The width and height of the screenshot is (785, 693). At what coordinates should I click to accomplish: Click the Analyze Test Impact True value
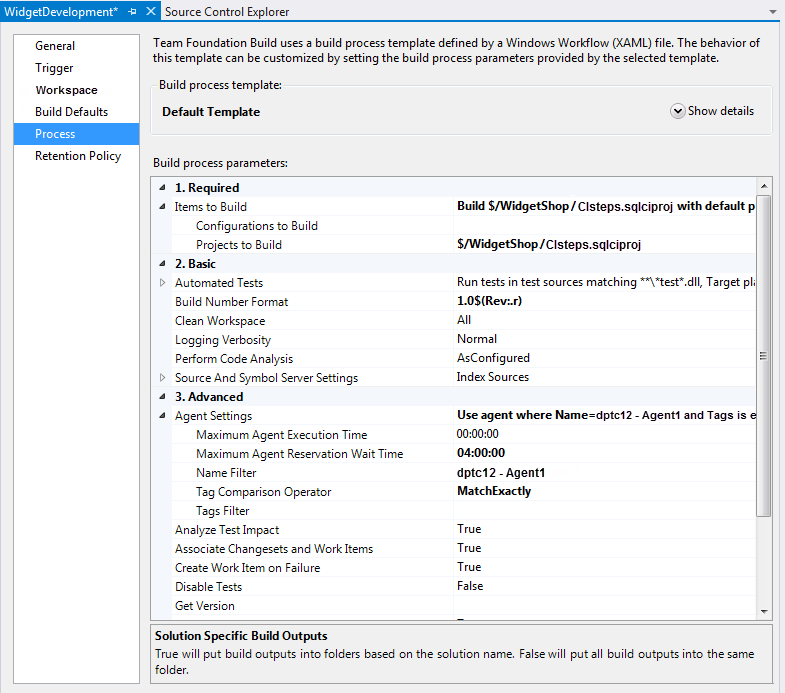pyautogui.click(x=469, y=529)
